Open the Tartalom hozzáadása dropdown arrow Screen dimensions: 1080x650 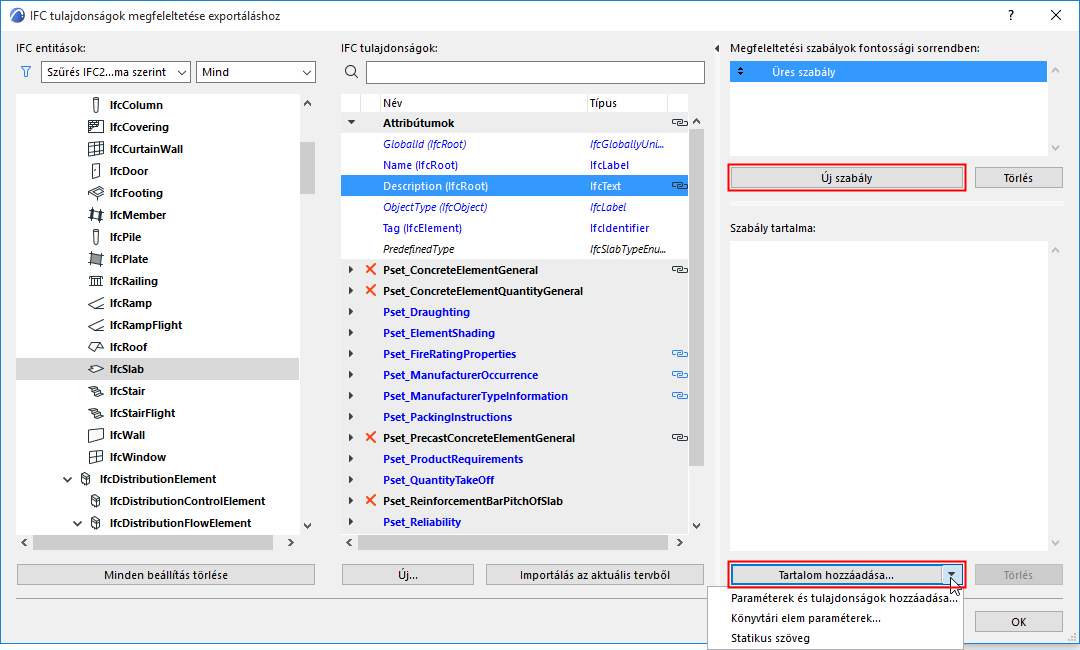(951, 575)
